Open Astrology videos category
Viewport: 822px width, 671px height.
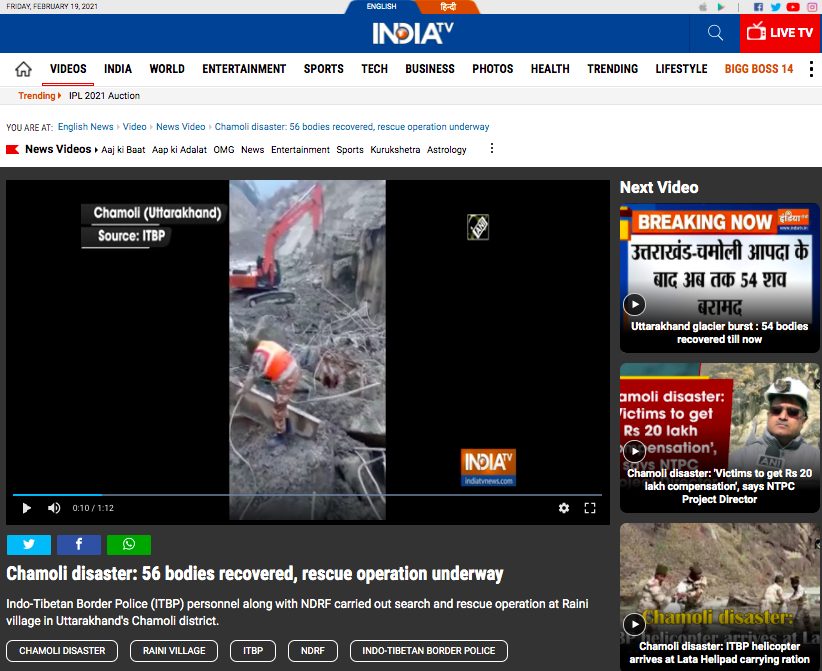[447, 149]
